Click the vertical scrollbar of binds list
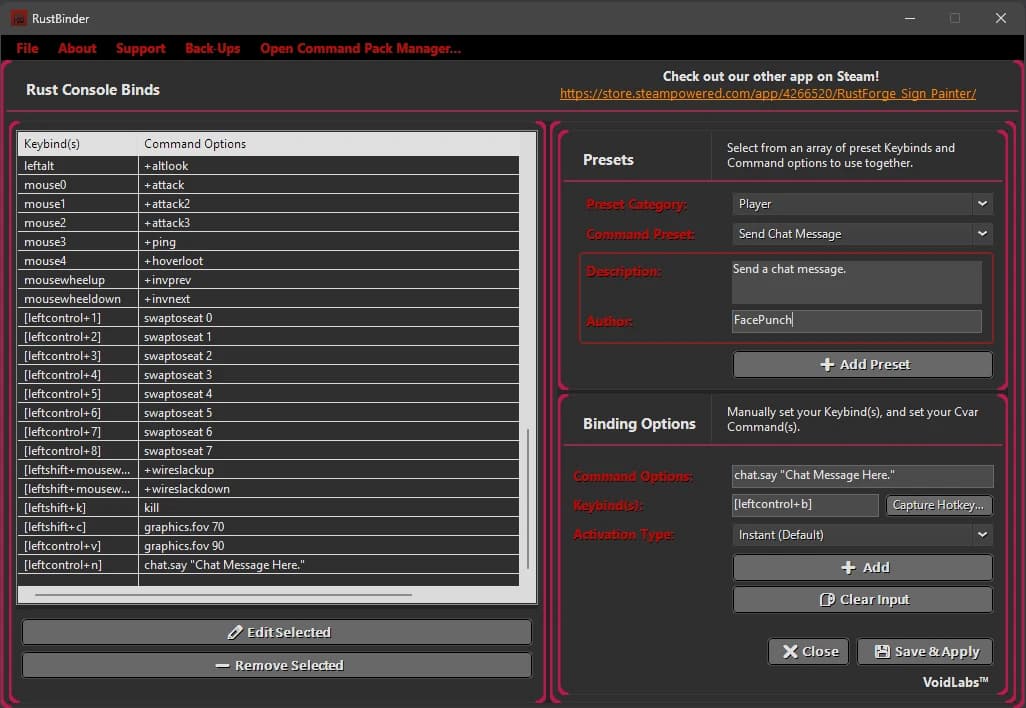 coord(528,499)
